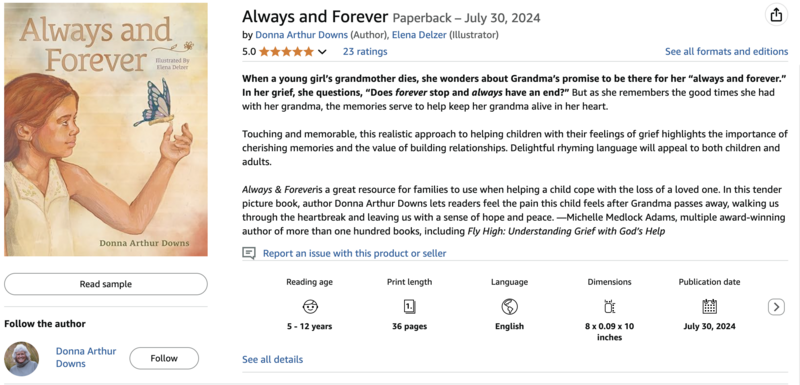Click the report issue speech bubble icon
Viewport: 800px width, 385px height.
tap(249, 253)
